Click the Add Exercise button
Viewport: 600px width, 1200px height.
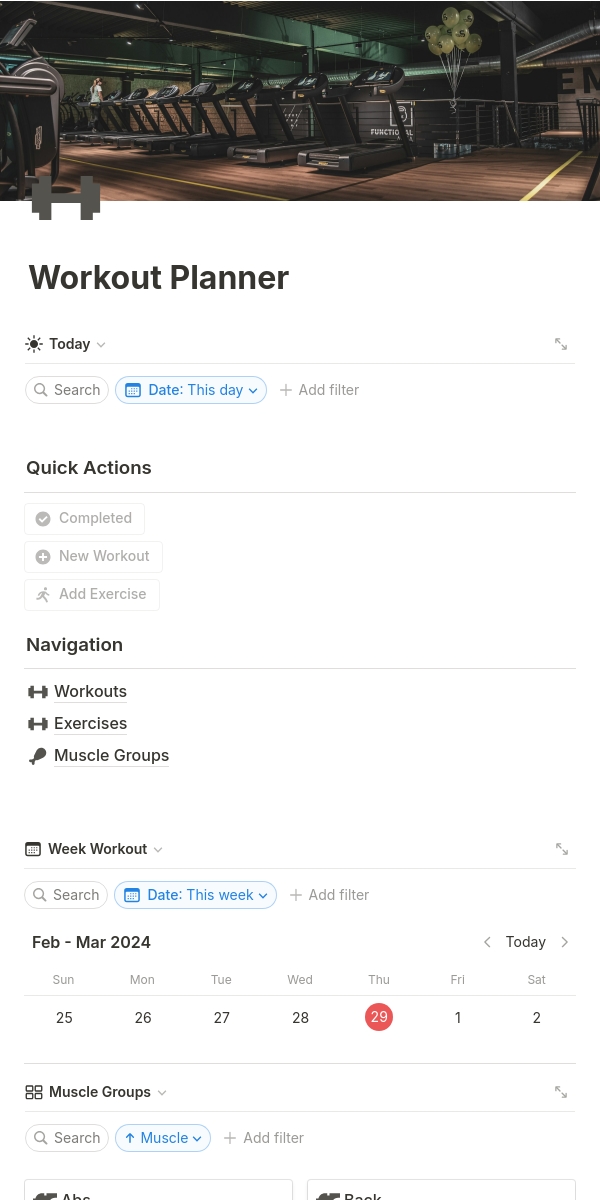click(x=92, y=595)
